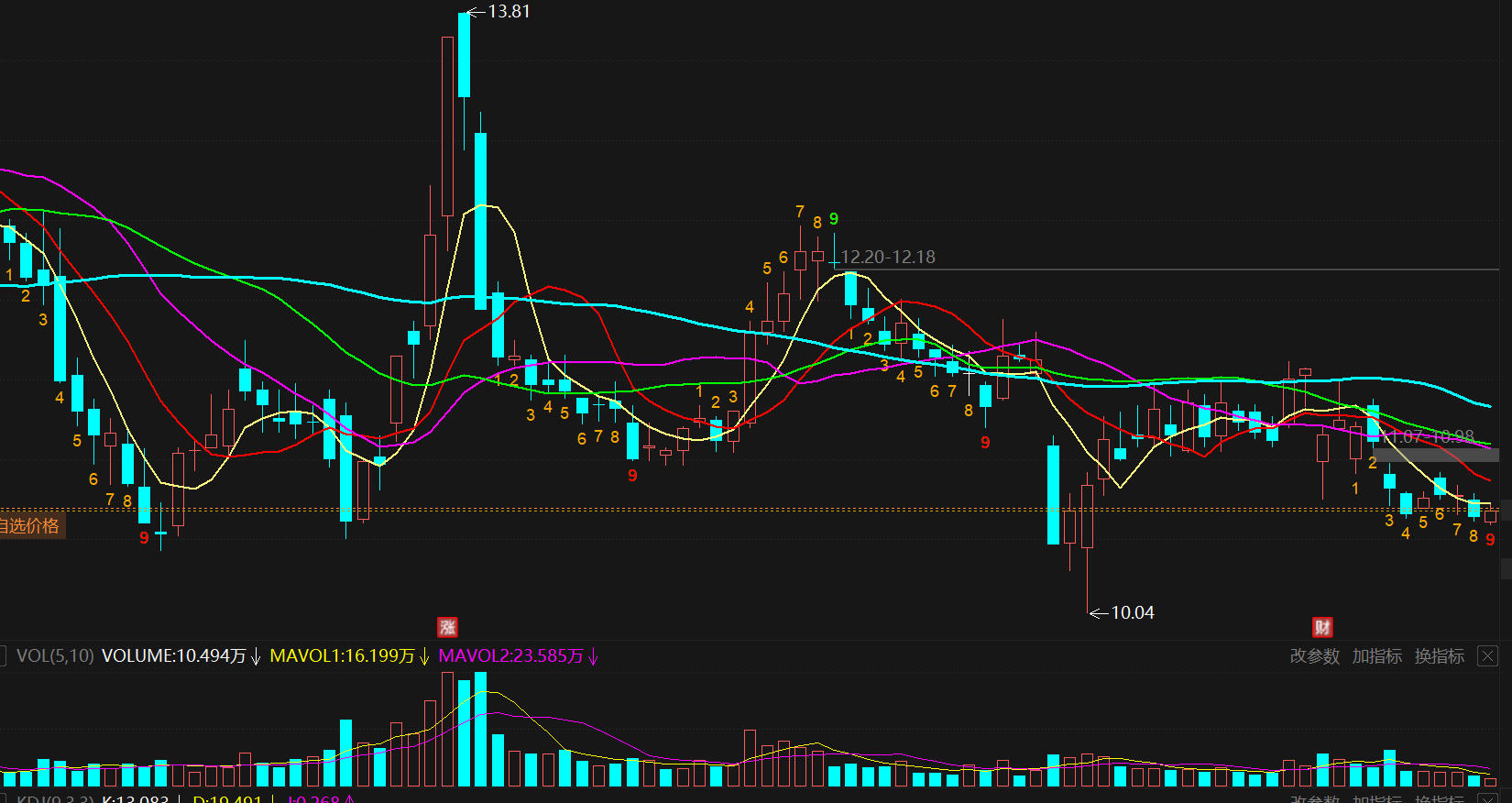1512x803 pixels.
Task: Click the 13.81 highest price annotation
Action: (x=509, y=11)
